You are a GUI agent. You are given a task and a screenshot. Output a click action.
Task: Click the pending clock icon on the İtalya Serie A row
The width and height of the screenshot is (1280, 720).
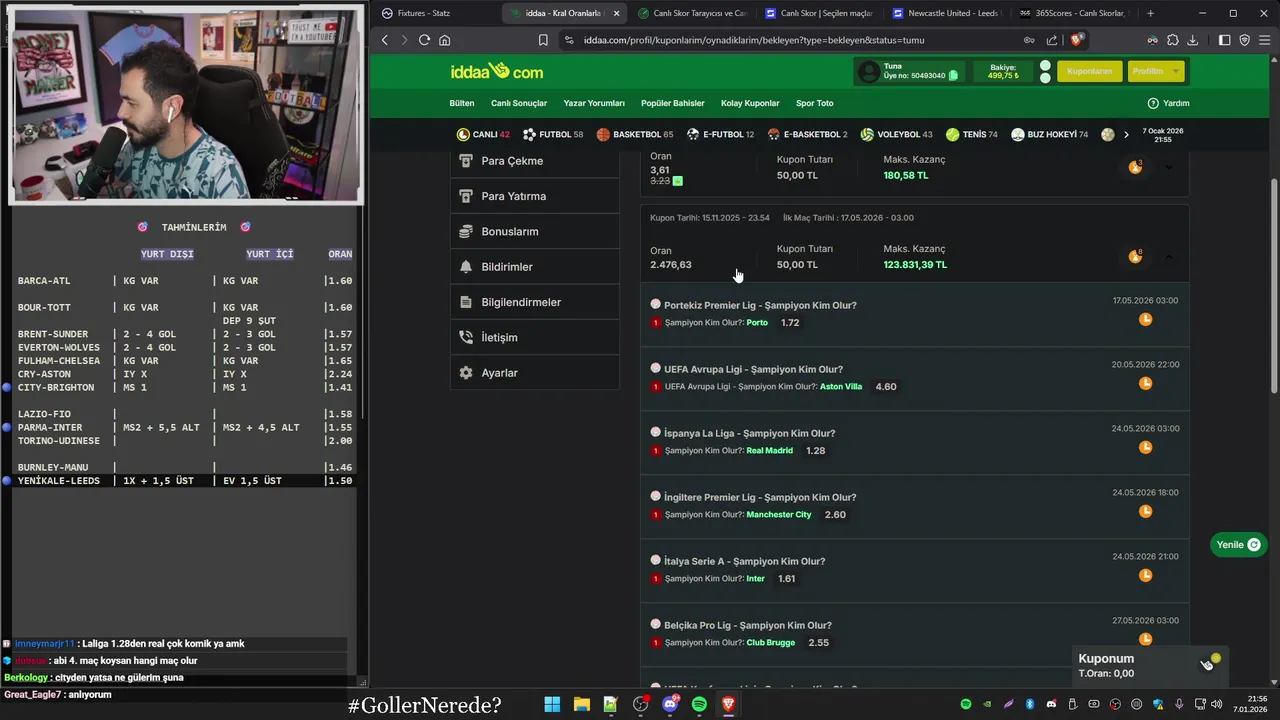[x=1146, y=575]
